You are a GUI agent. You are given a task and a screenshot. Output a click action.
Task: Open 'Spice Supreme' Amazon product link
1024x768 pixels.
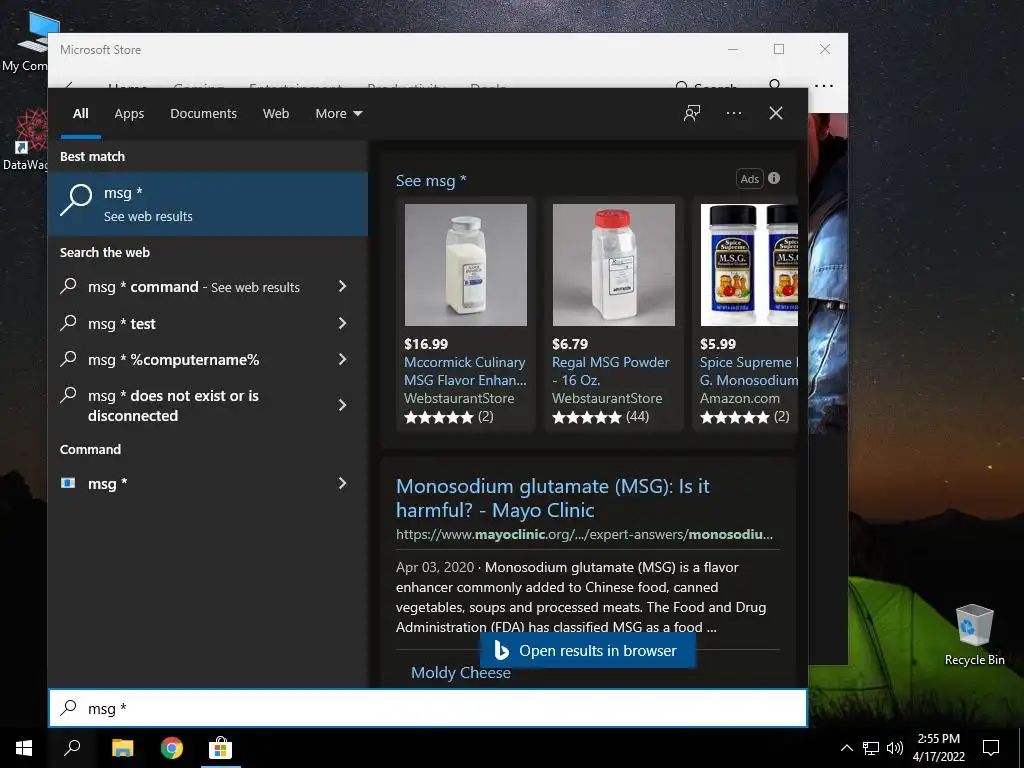tap(749, 371)
